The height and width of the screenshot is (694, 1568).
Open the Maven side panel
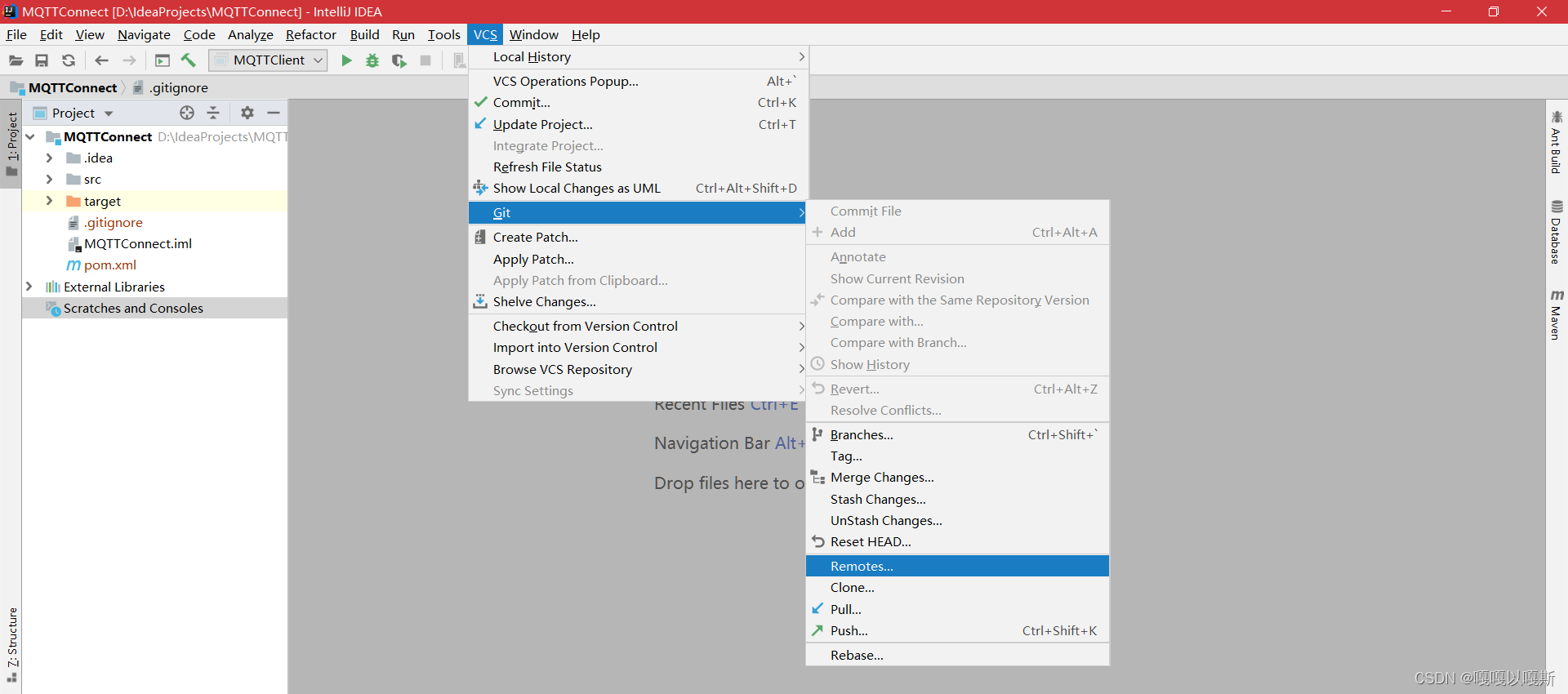click(x=1556, y=315)
